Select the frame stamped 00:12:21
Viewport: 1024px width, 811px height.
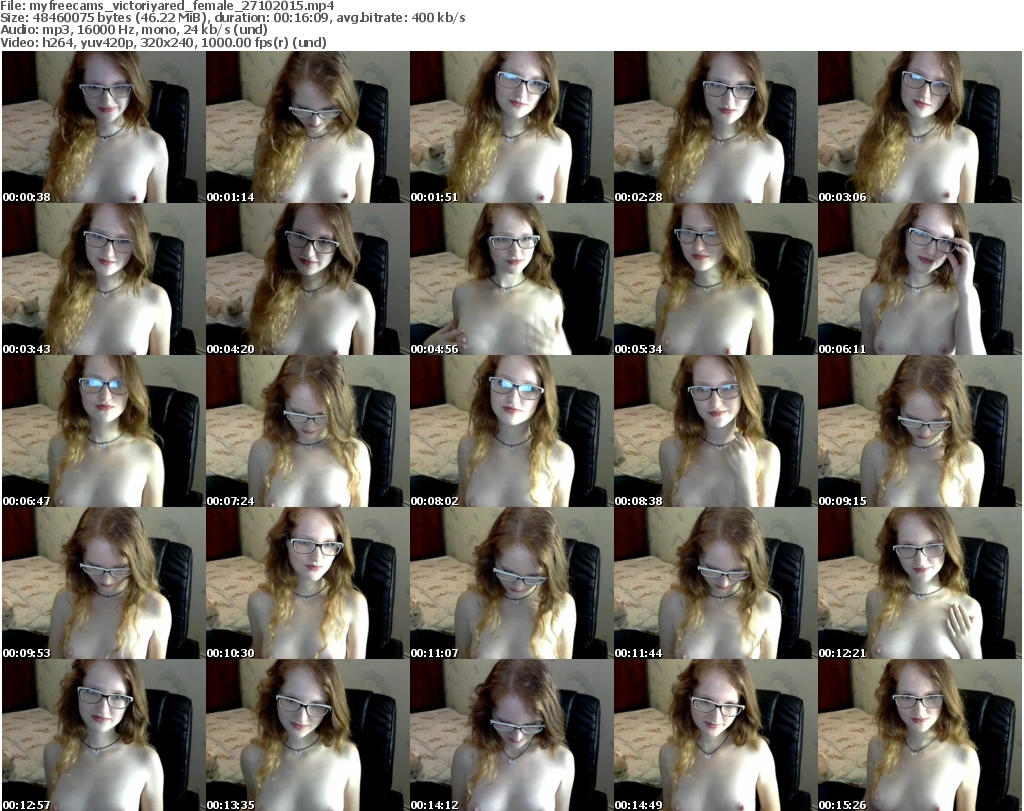point(920,583)
